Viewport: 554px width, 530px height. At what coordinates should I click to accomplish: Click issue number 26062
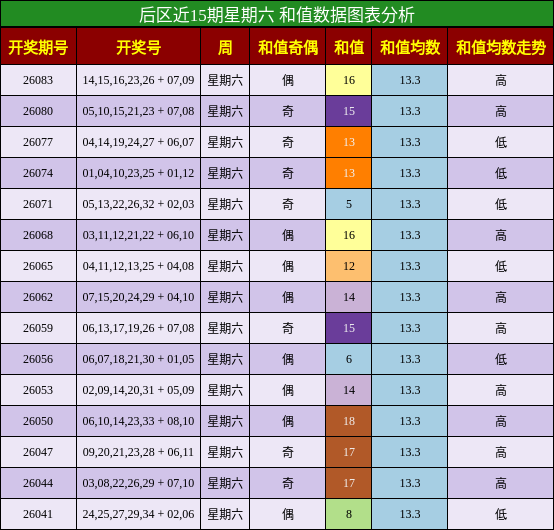click(x=38, y=297)
